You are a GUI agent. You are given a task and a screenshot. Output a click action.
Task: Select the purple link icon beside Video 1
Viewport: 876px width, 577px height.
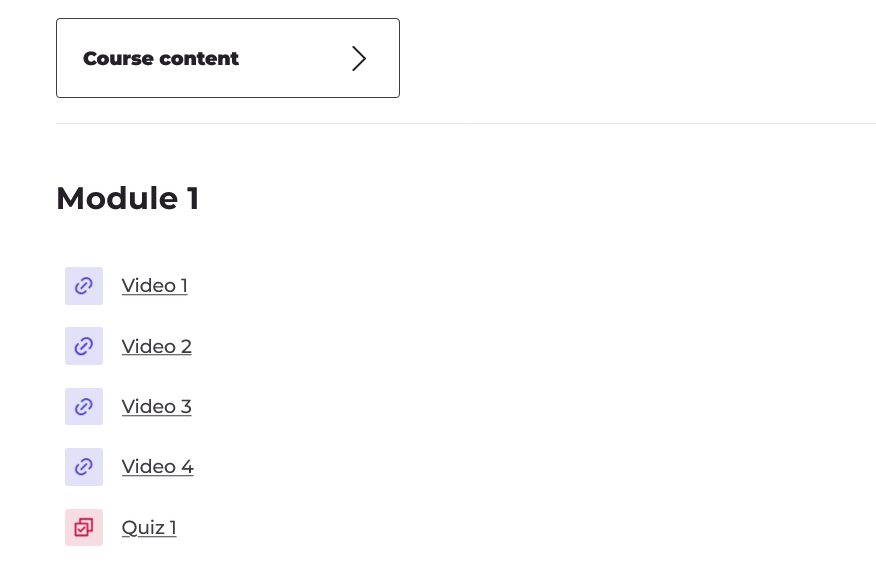(x=84, y=286)
